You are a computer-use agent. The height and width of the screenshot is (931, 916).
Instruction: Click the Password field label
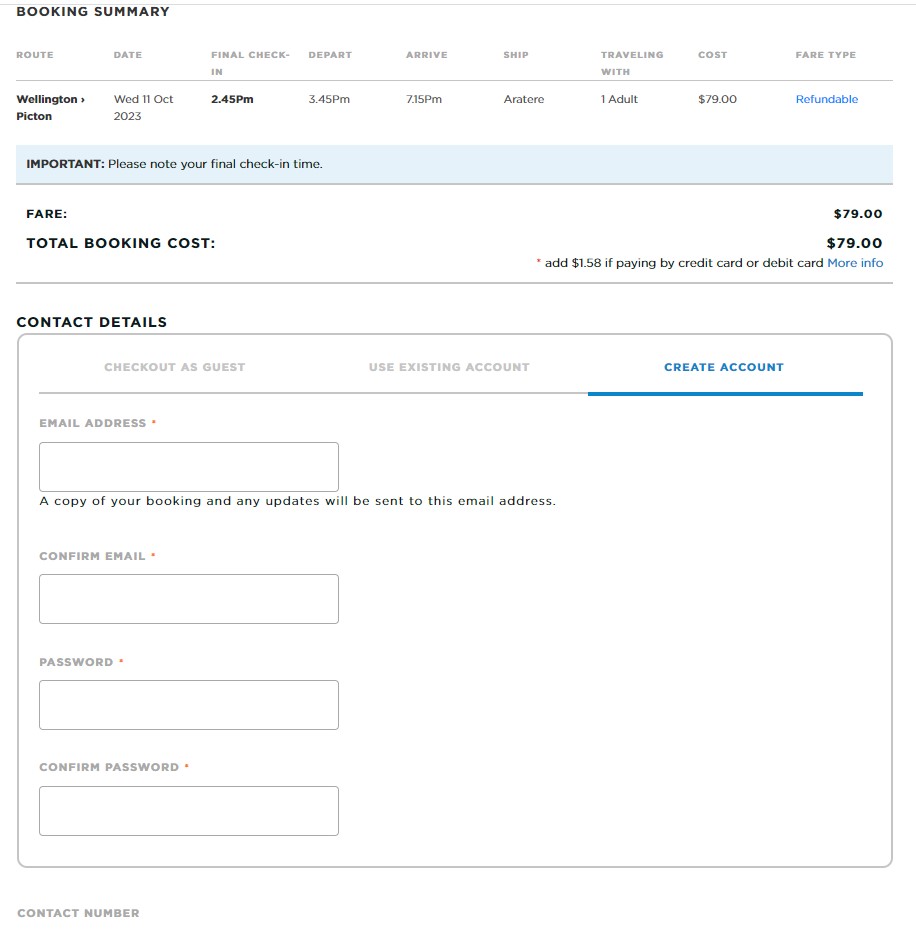(76, 662)
